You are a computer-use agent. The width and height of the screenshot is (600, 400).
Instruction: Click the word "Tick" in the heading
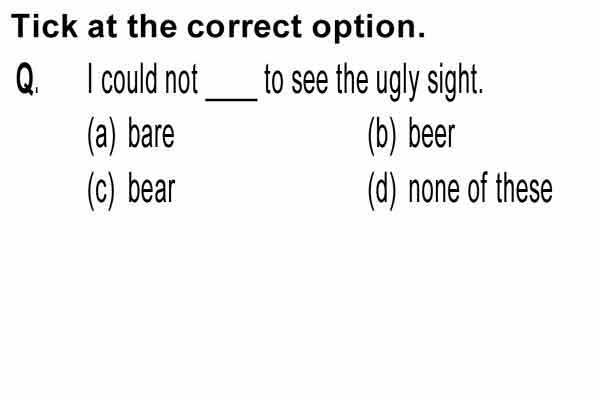coord(44,27)
